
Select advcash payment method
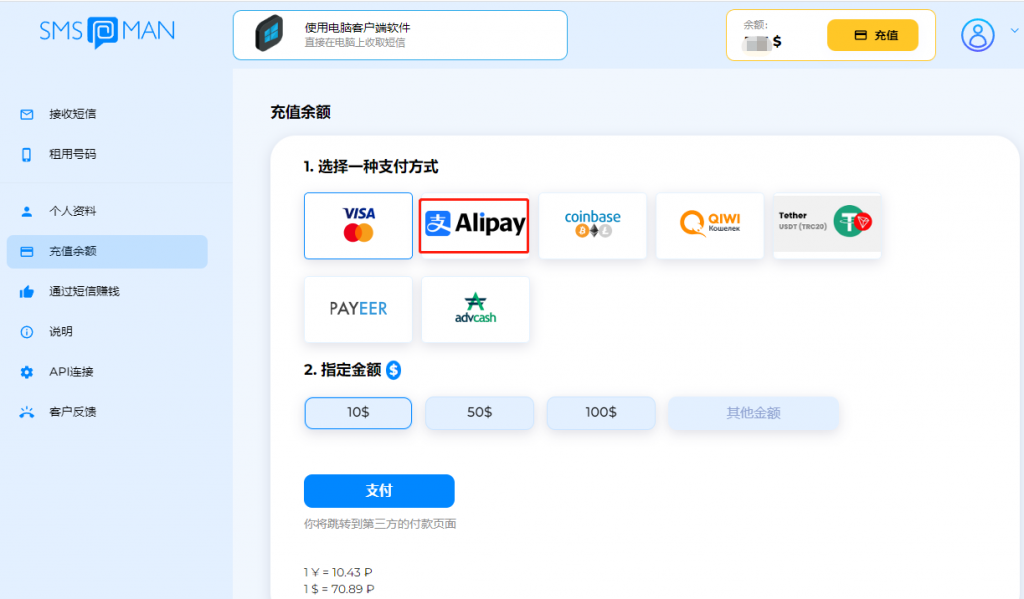475,309
